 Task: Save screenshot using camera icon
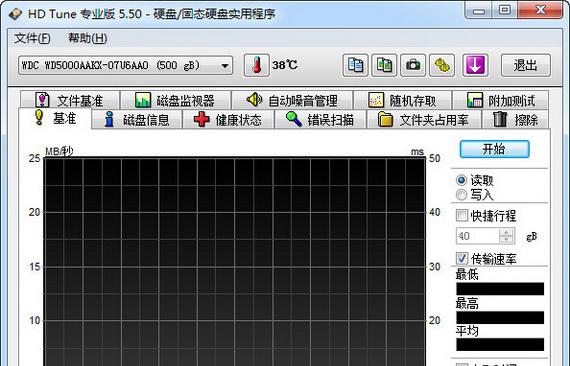coord(413,65)
